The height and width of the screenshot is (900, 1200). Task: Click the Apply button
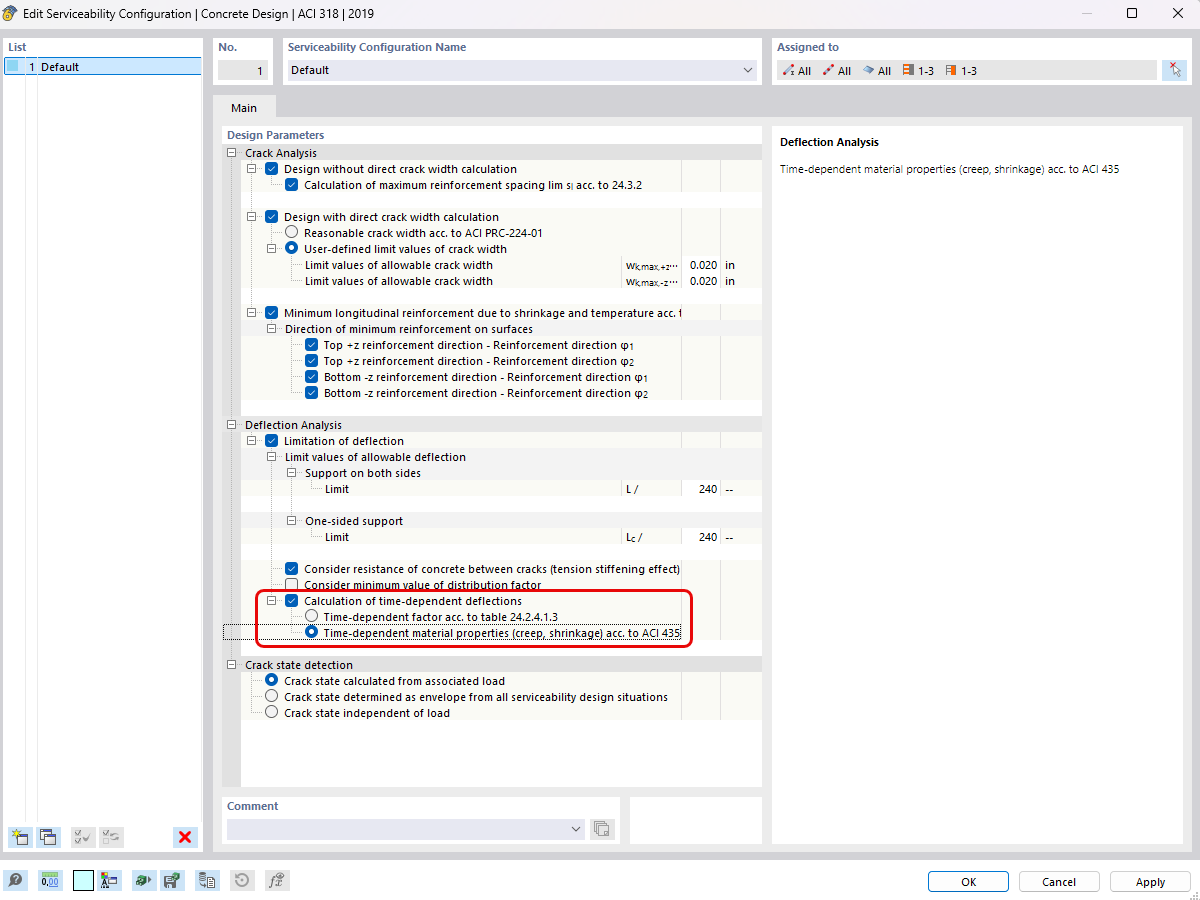[x=1149, y=881]
